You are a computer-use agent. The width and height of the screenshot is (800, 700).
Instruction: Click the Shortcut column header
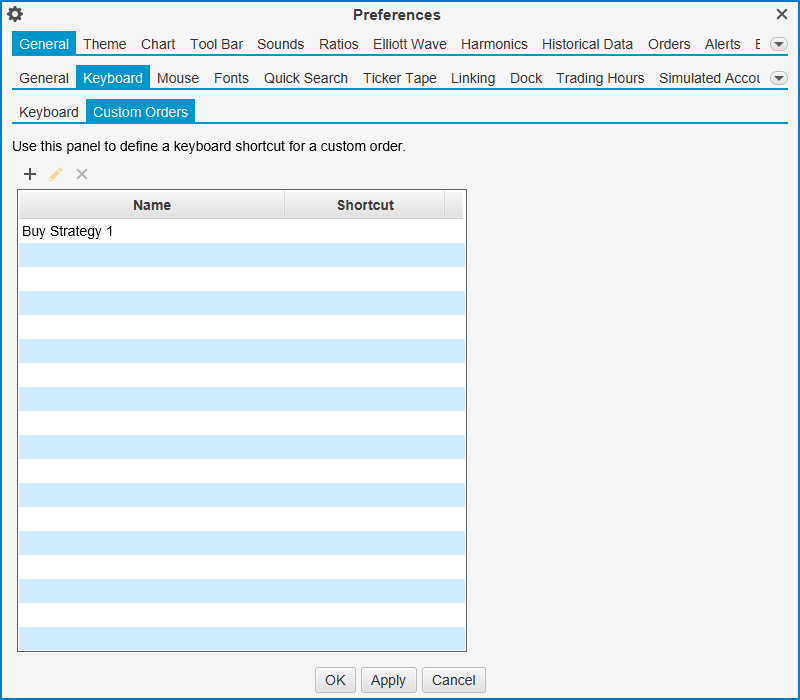click(365, 205)
